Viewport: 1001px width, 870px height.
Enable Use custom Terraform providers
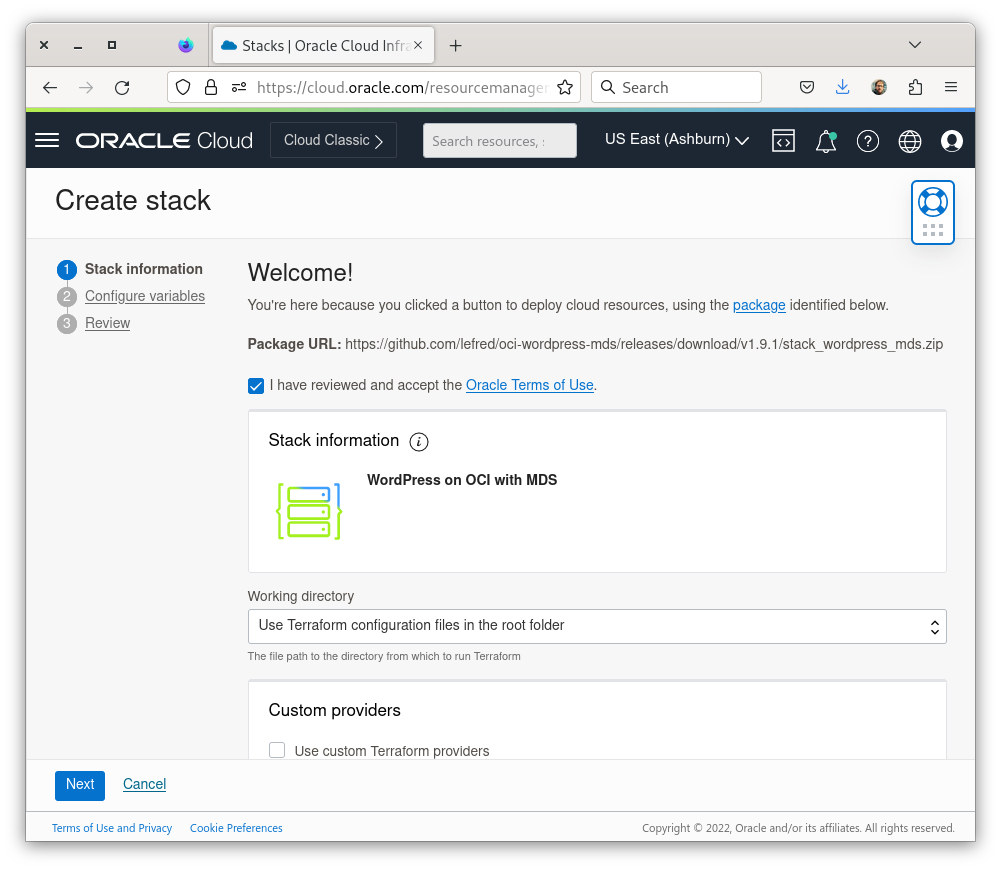coord(277,750)
